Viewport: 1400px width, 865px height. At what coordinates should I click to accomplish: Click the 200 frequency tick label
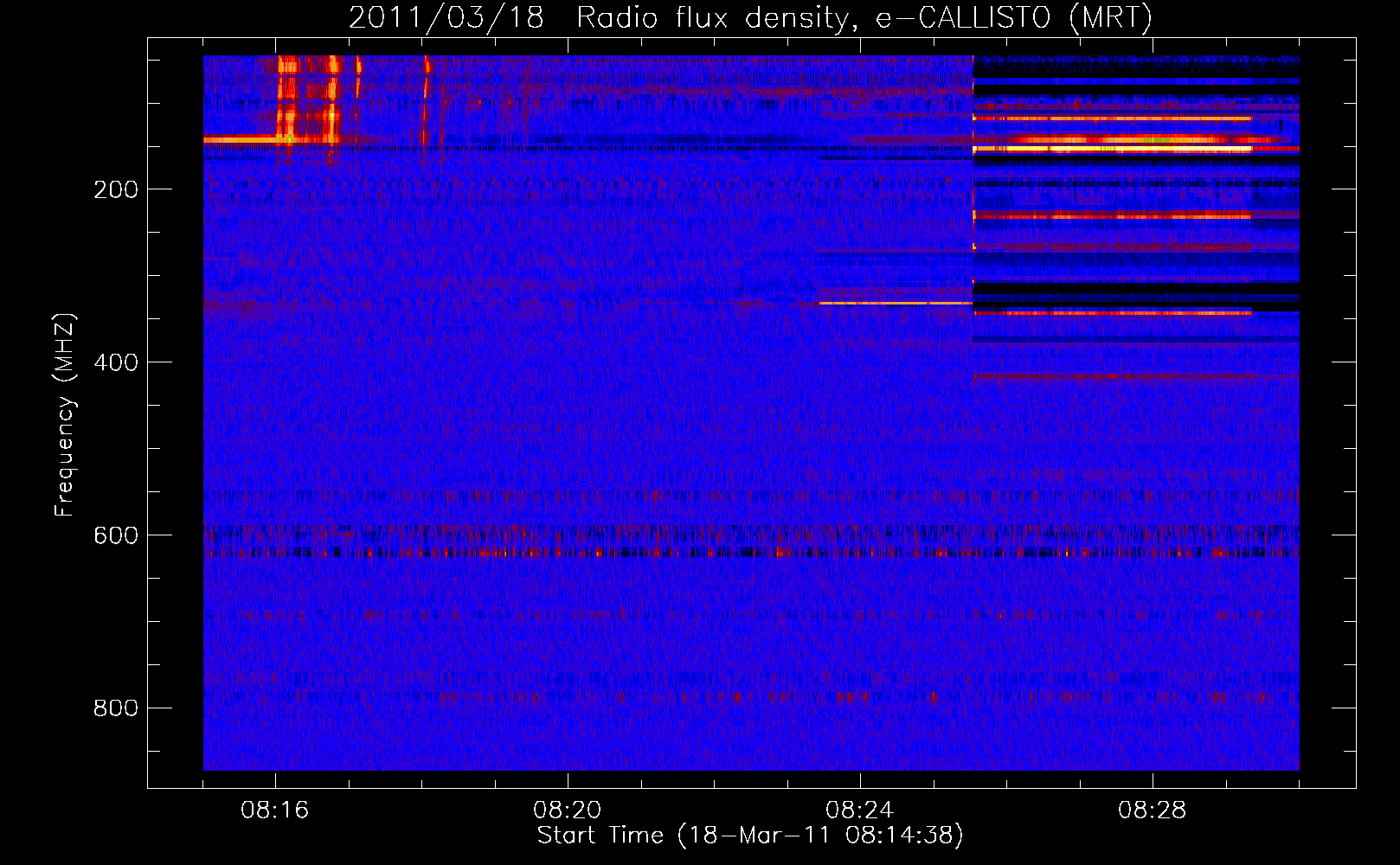(x=116, y=189)
